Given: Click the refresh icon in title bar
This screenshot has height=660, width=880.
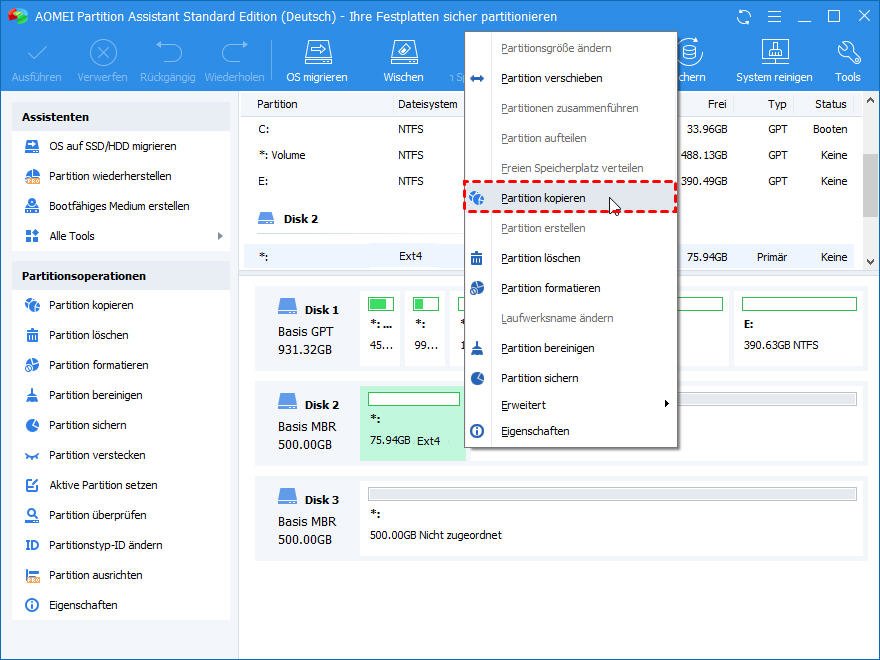Looking at the screenshot, I should pos(744,17).
